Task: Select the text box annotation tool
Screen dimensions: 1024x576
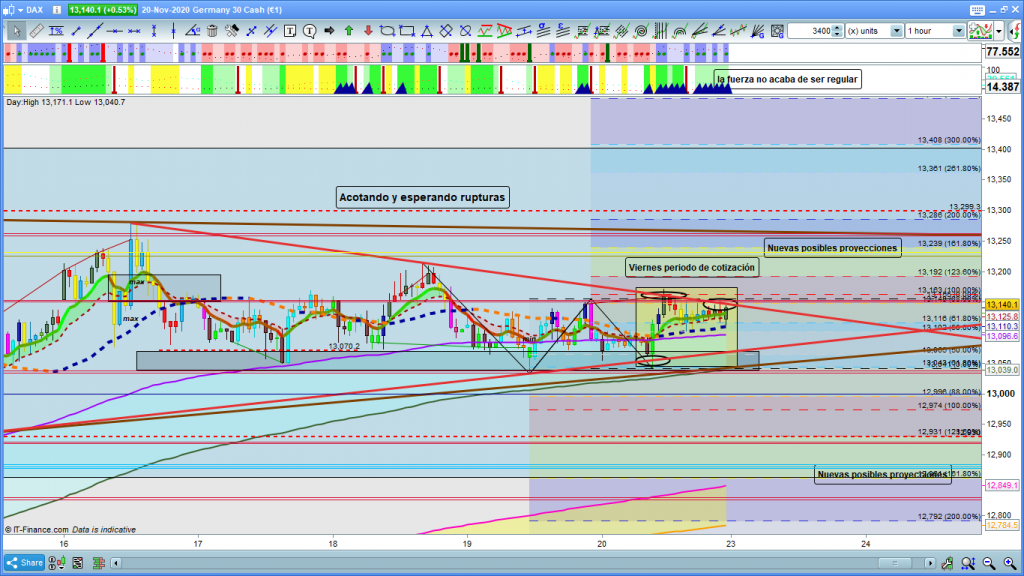Action: tap(291, 31)
